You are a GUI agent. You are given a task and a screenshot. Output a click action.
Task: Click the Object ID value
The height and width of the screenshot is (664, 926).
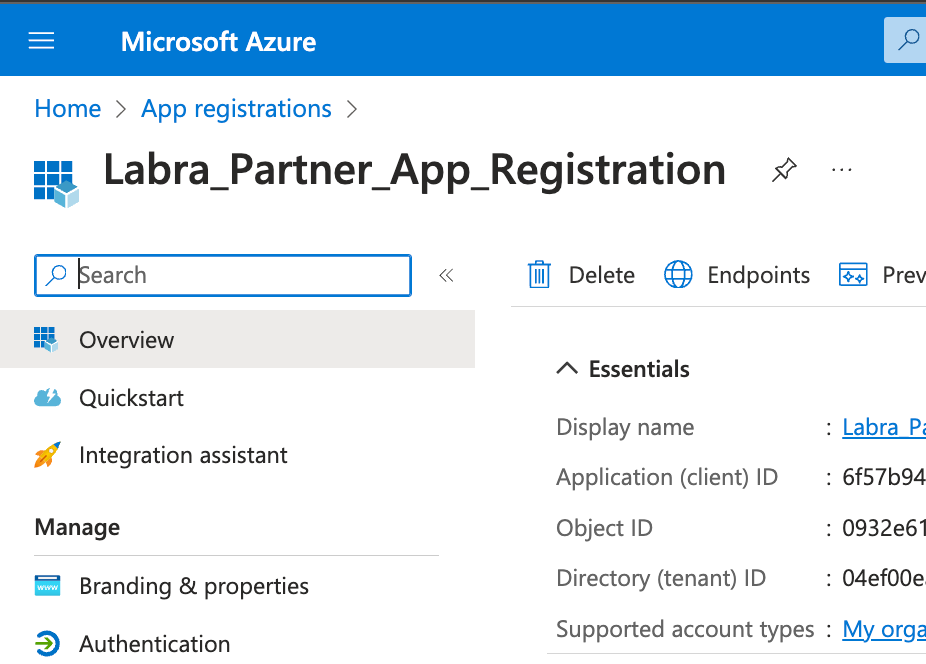coord(884,528)
